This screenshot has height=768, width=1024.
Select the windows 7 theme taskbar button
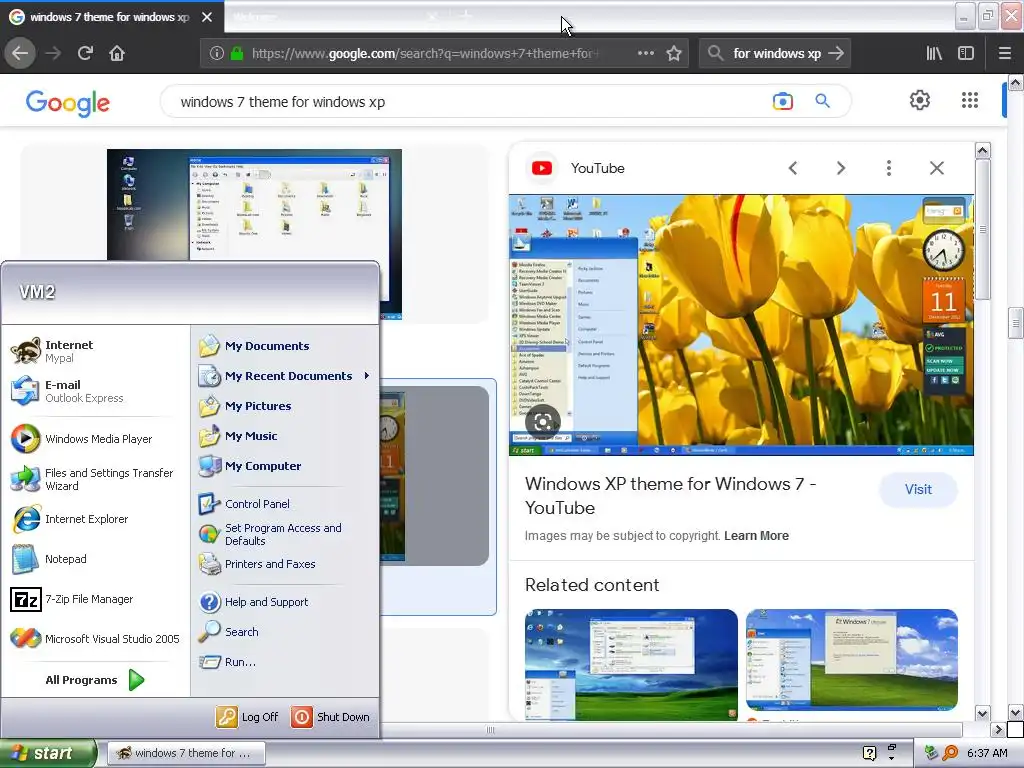click(186, 753)
